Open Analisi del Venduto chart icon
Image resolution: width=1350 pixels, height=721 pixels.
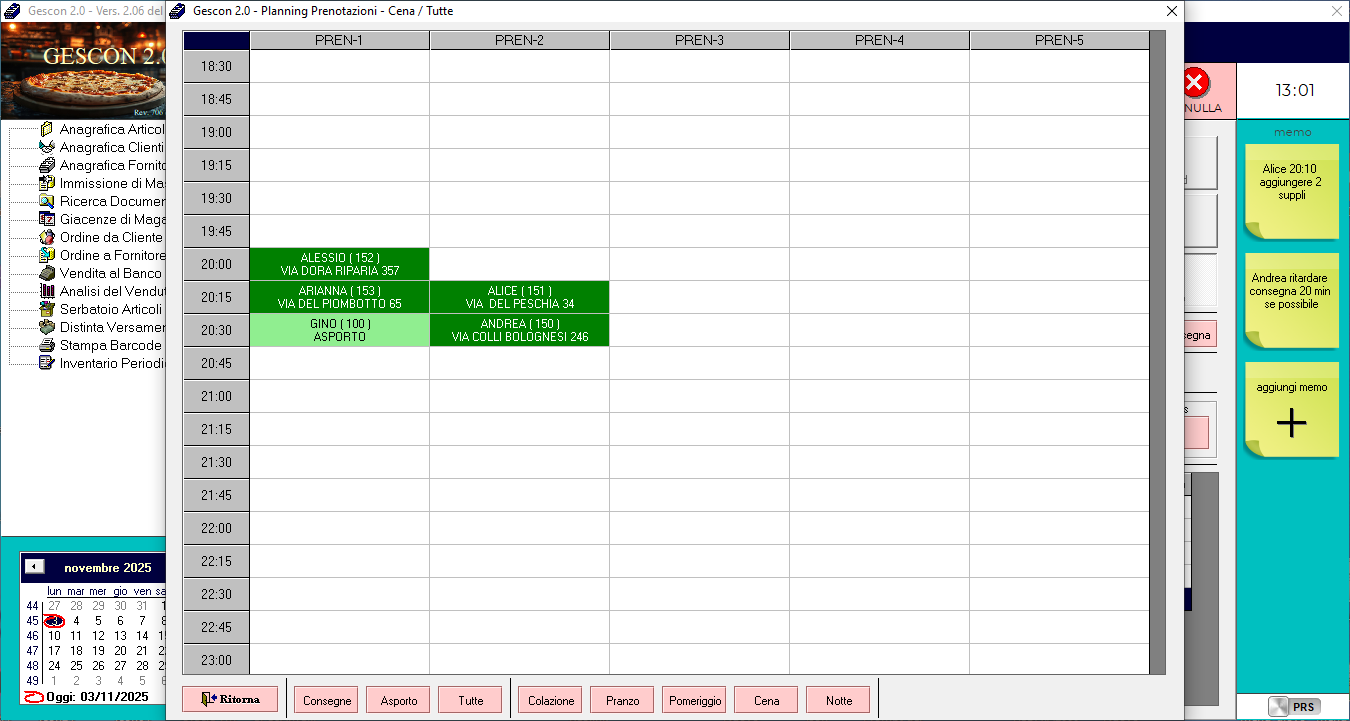[46, 291]
